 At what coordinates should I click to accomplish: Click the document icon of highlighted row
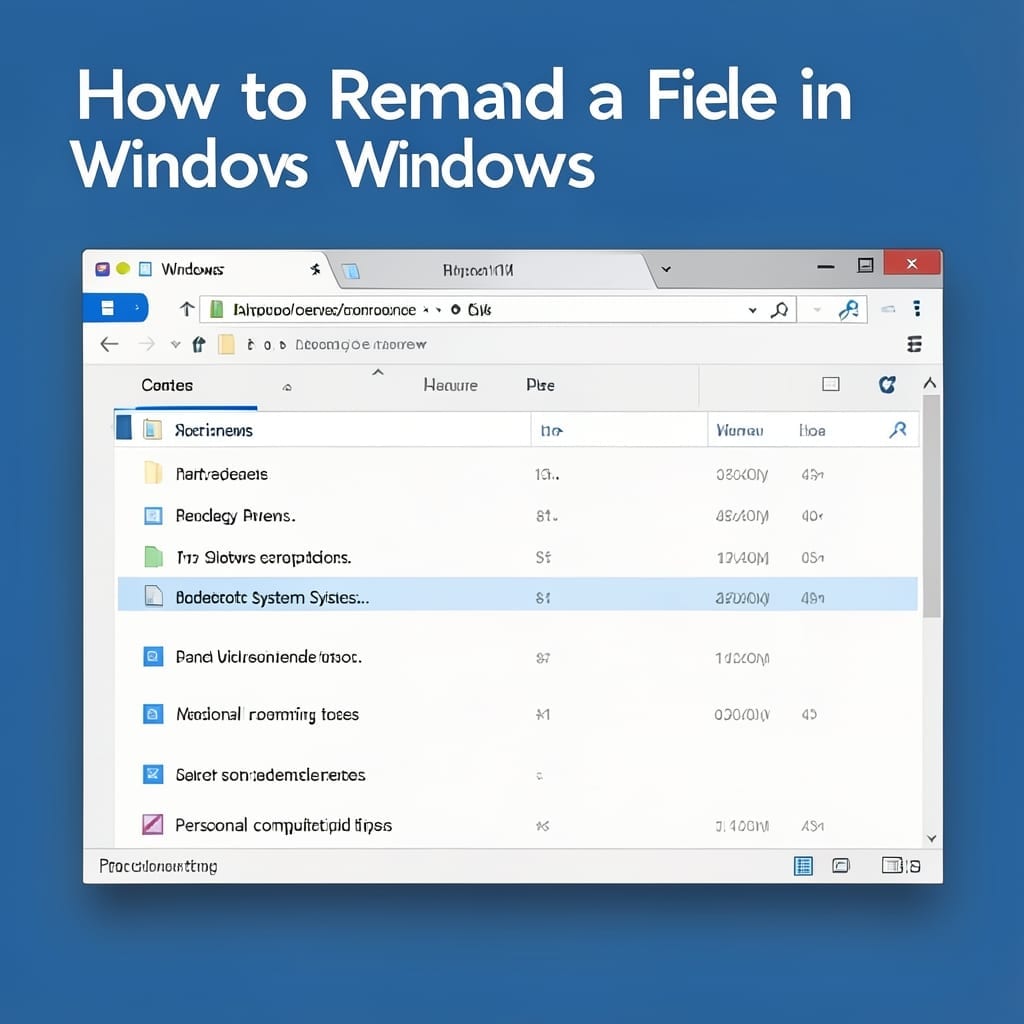click(x=153, y=596)
